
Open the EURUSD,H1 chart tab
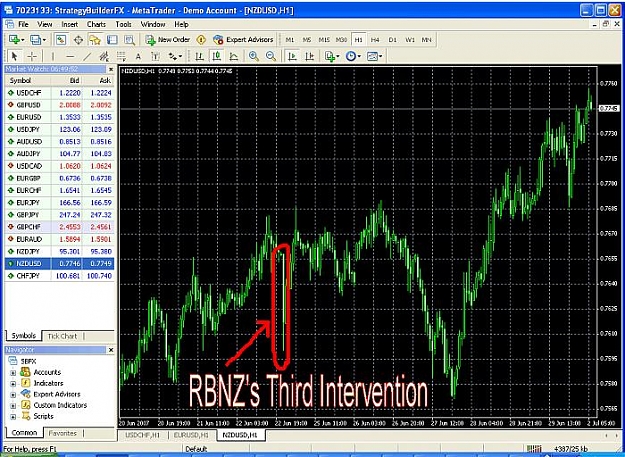tap(191, 435)
